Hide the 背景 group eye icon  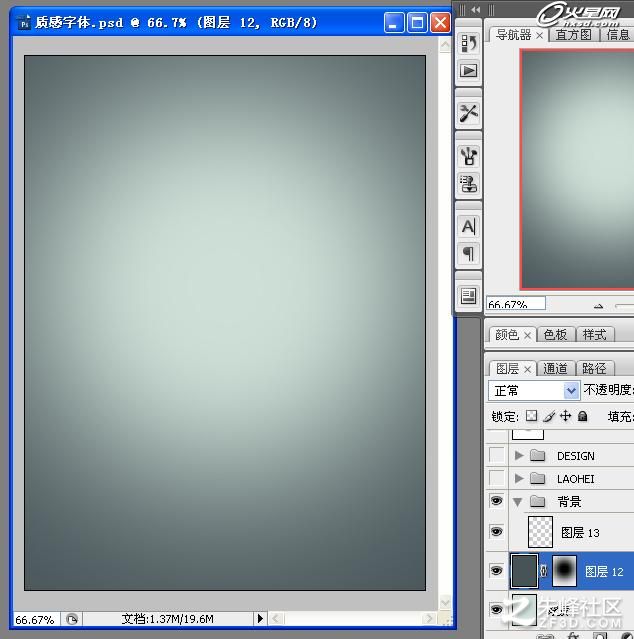496,500
